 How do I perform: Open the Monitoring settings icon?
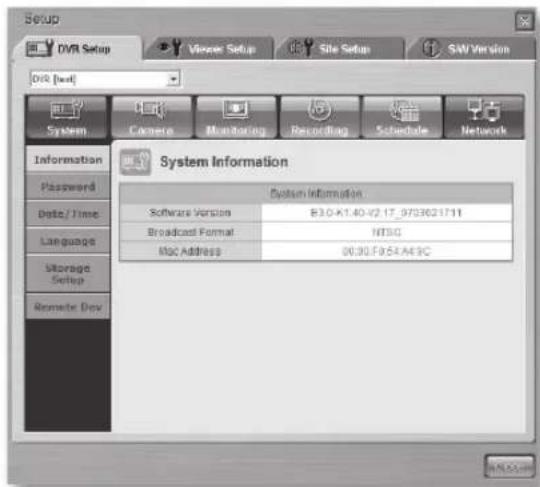pos(236,118)
